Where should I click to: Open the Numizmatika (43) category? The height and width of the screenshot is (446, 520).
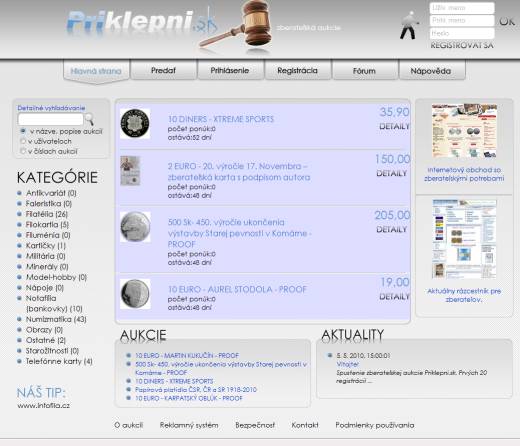(x=56, y=319)
